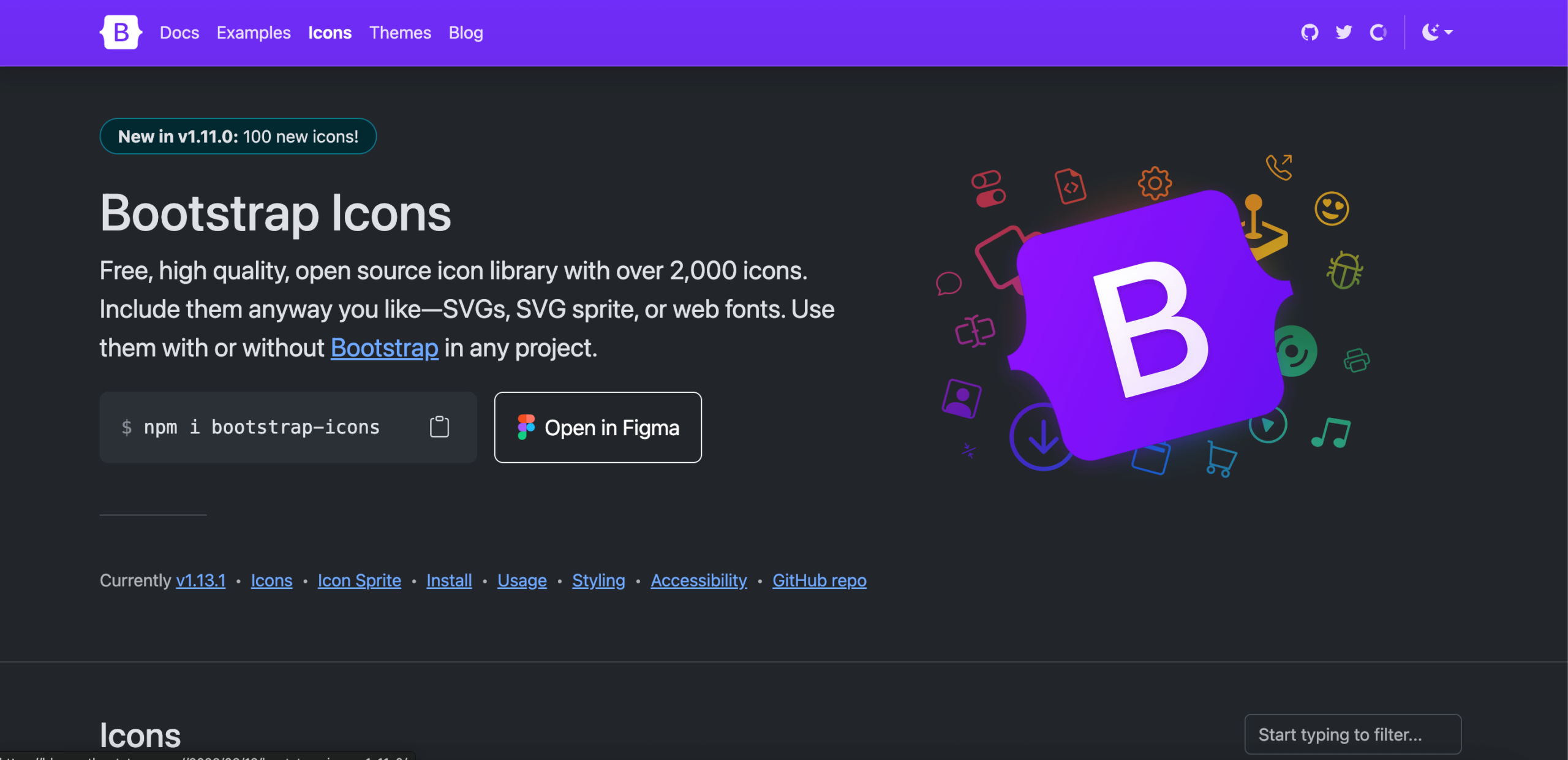
Task: Click the Bootstrap logo in navbar
Action: click(121, 32)
